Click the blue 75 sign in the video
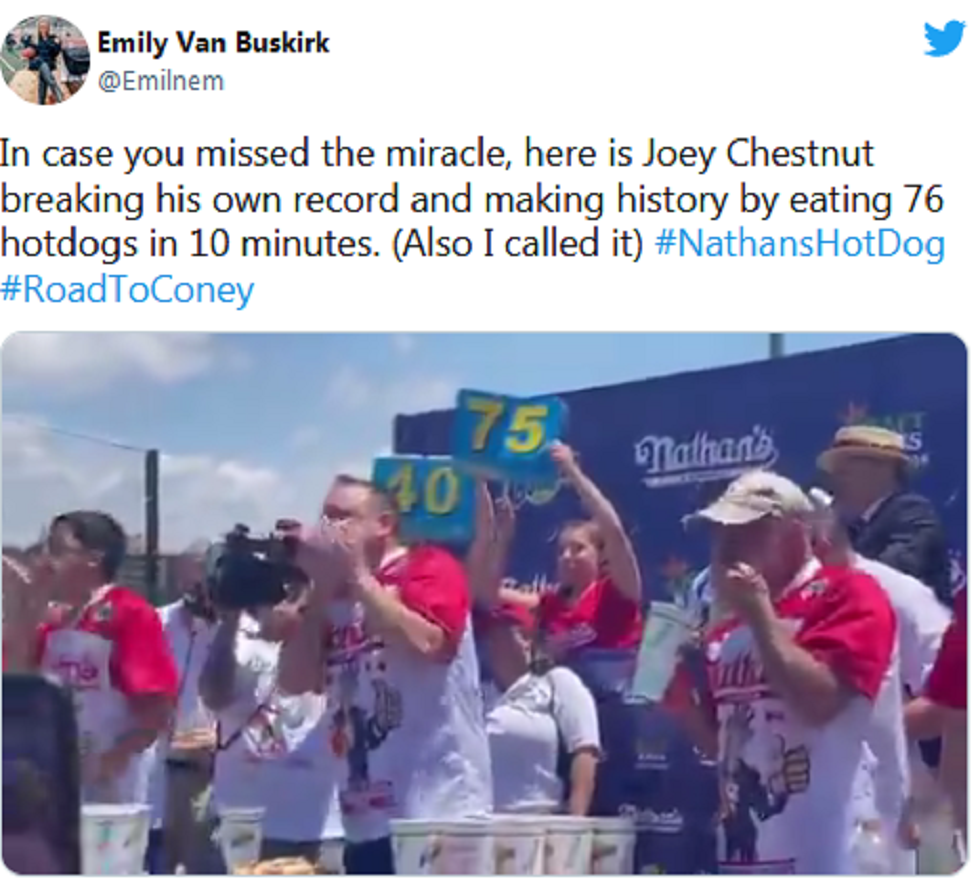Viewport: 980px width, 885px height. [509, 429]
